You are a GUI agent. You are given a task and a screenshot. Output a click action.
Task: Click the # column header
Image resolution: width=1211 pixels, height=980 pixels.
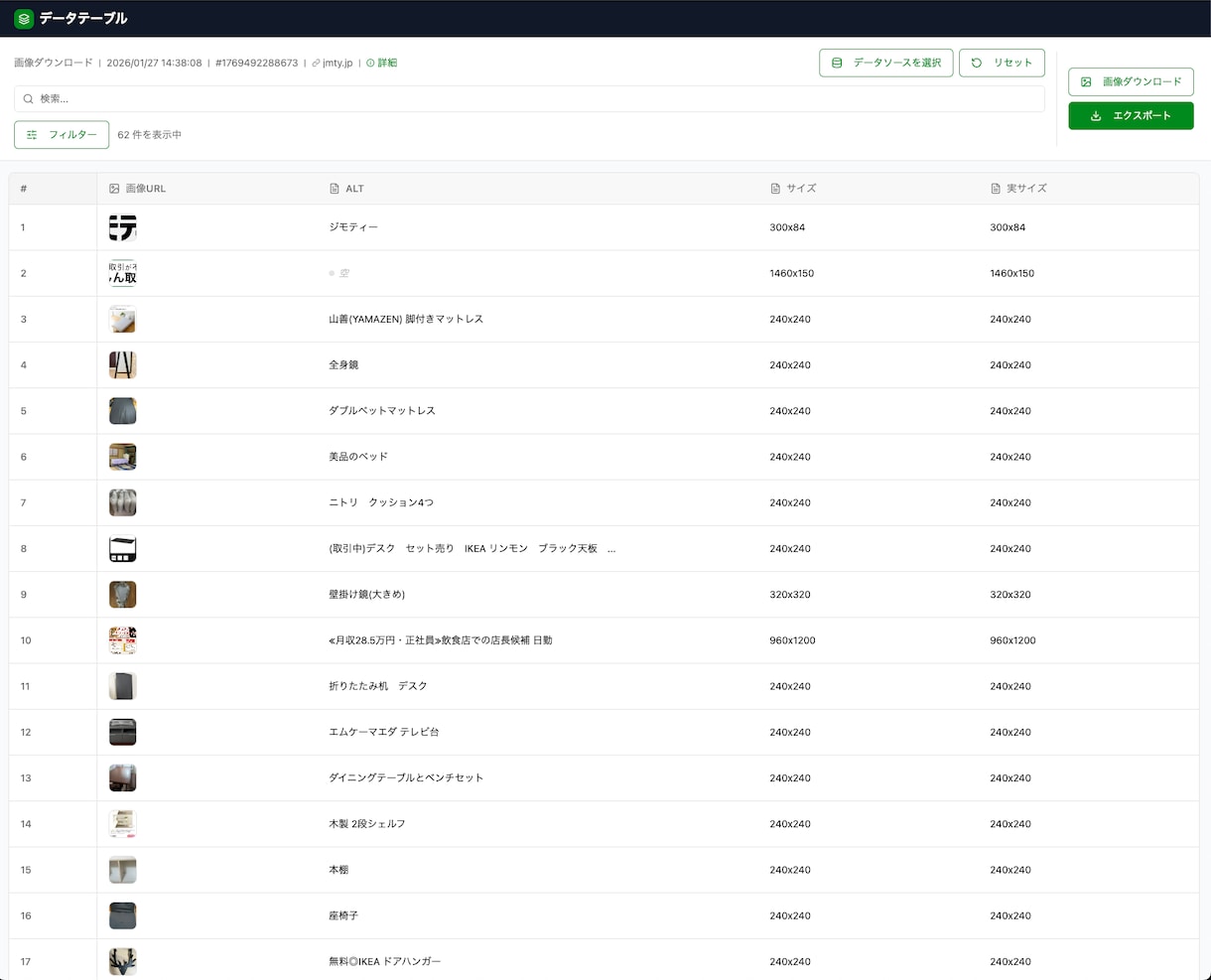point(24,188)
